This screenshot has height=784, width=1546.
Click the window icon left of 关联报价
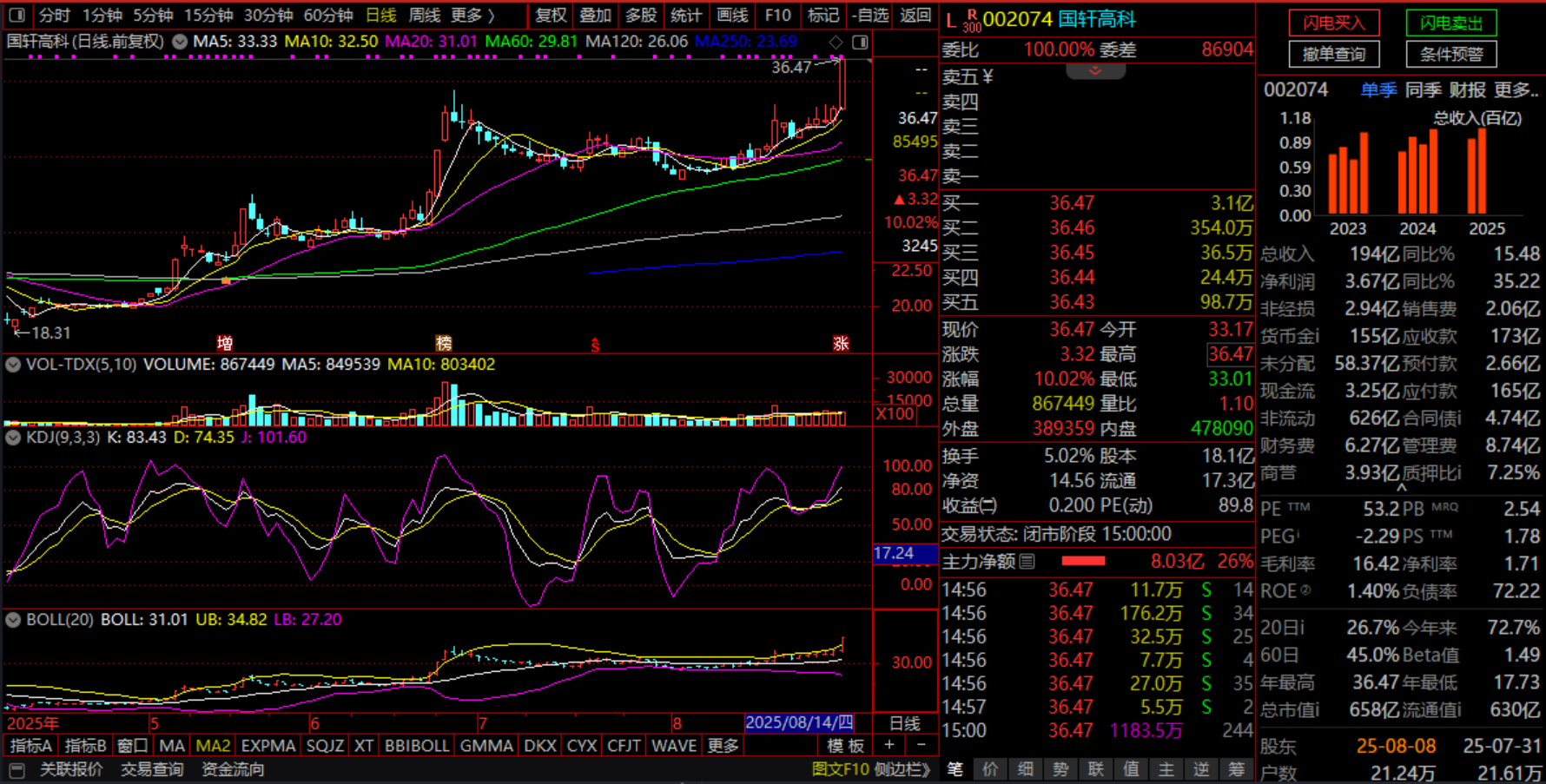click(x=17, y=769)
